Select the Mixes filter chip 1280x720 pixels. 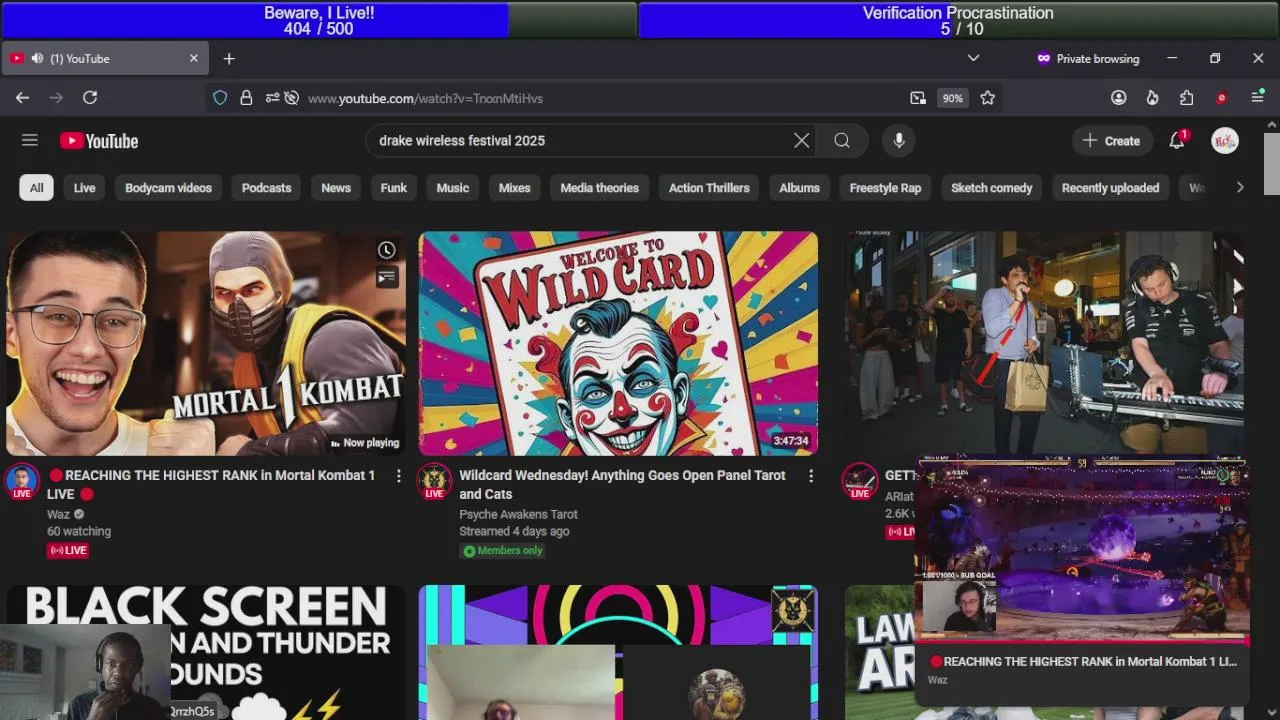[x=514, y=188]
